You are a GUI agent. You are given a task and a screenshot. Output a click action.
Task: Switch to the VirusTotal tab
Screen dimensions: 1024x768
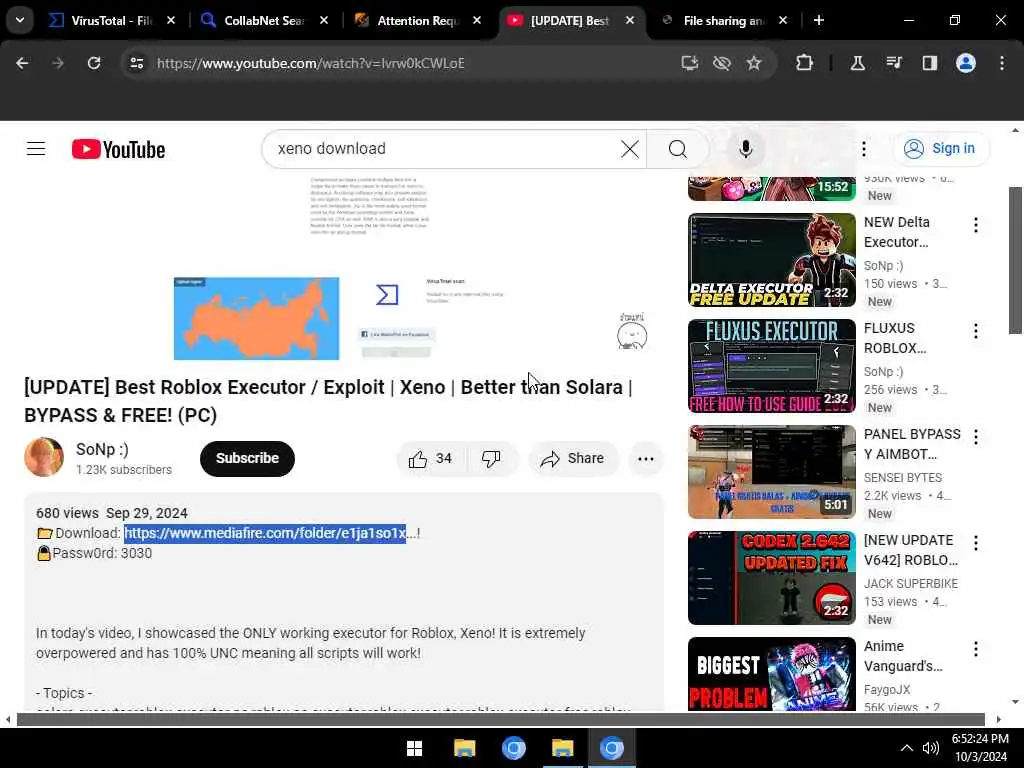point(112,20)
